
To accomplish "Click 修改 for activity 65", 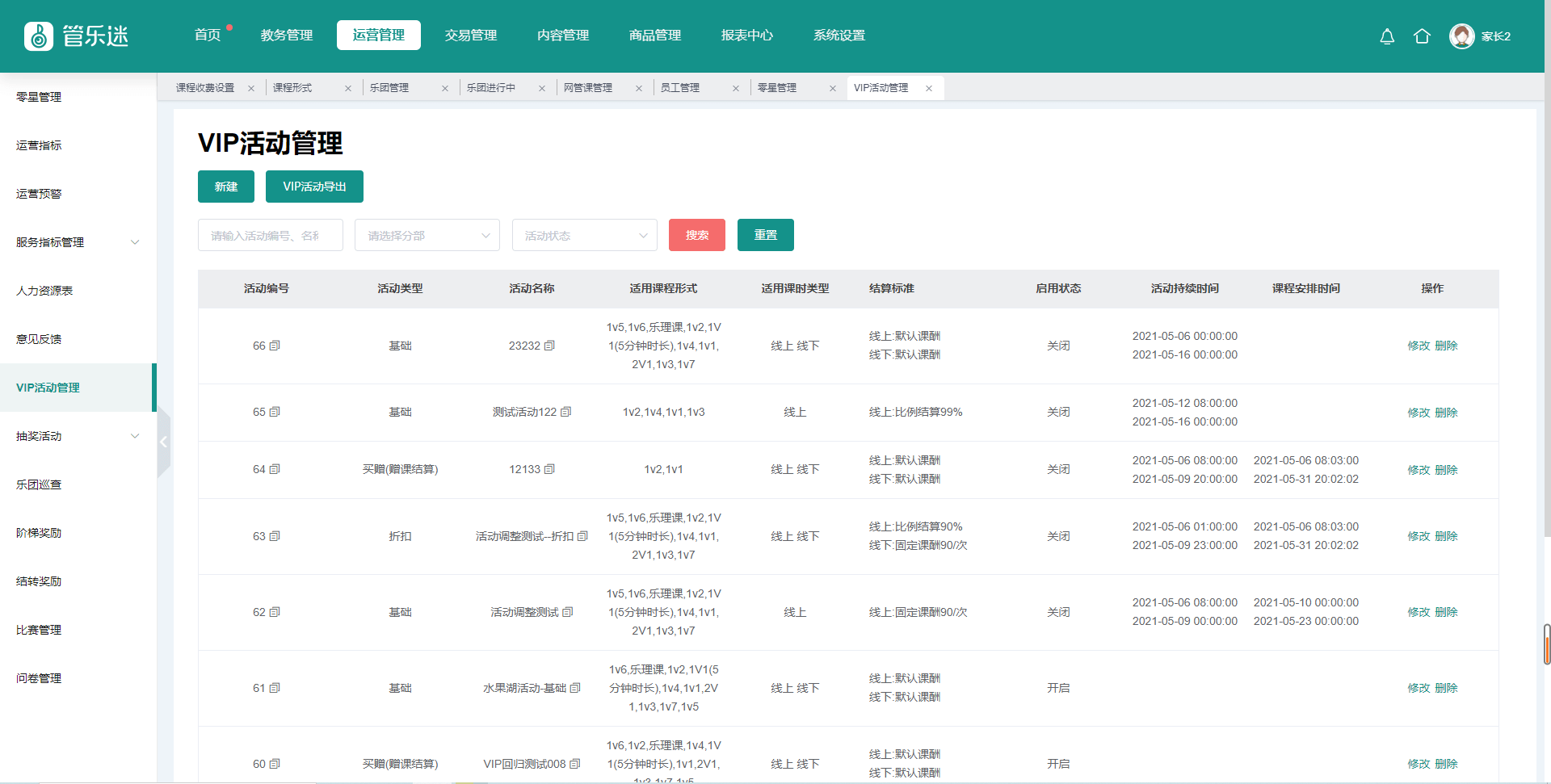I will click(x=1418, y=413).
